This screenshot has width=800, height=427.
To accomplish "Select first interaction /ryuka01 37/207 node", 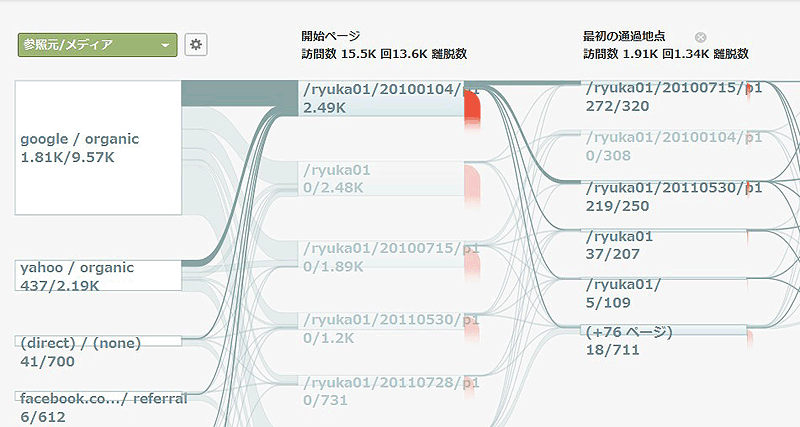I will point(667,244).
